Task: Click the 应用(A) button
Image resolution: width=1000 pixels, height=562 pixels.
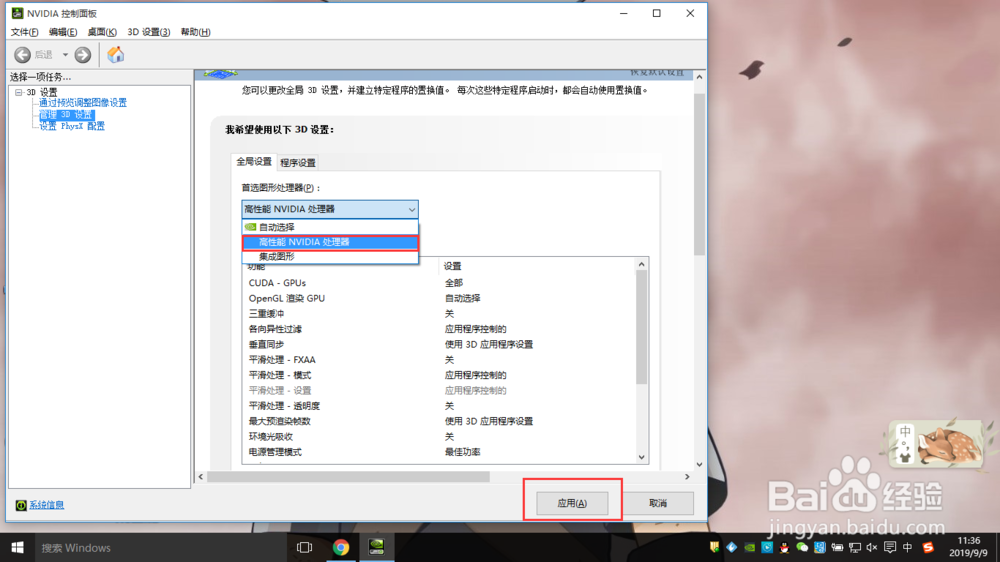Action: [572, 503]
